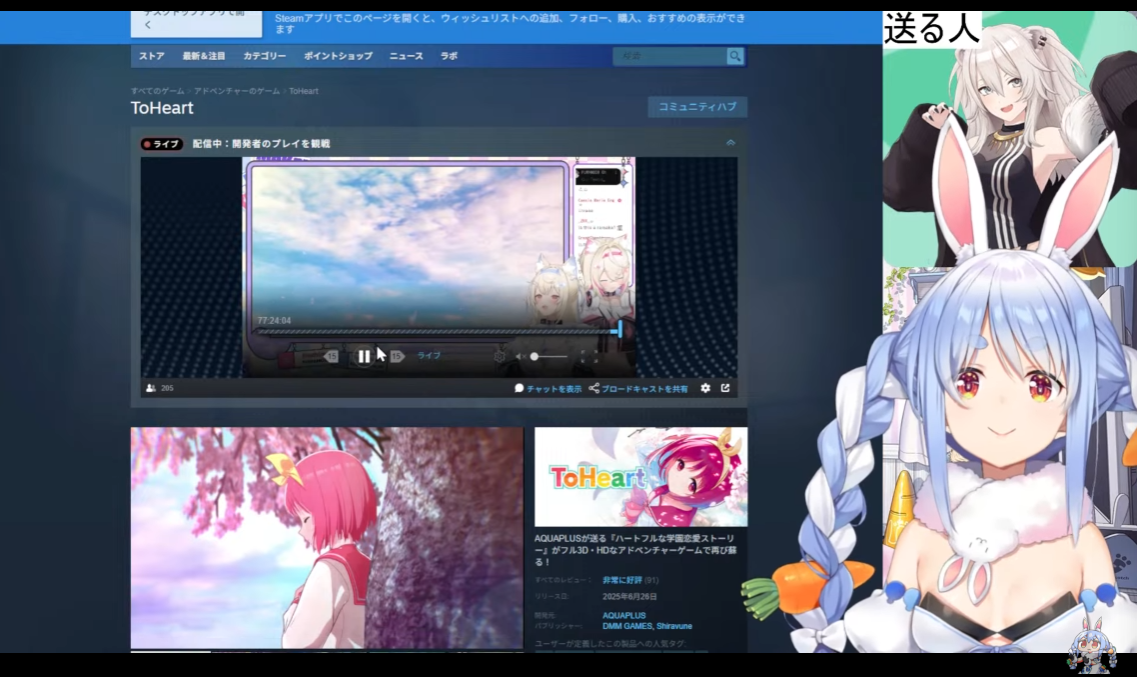Click the store search magnifier icon
This screenshot has height=677, width=1137.
click(735, 56)
